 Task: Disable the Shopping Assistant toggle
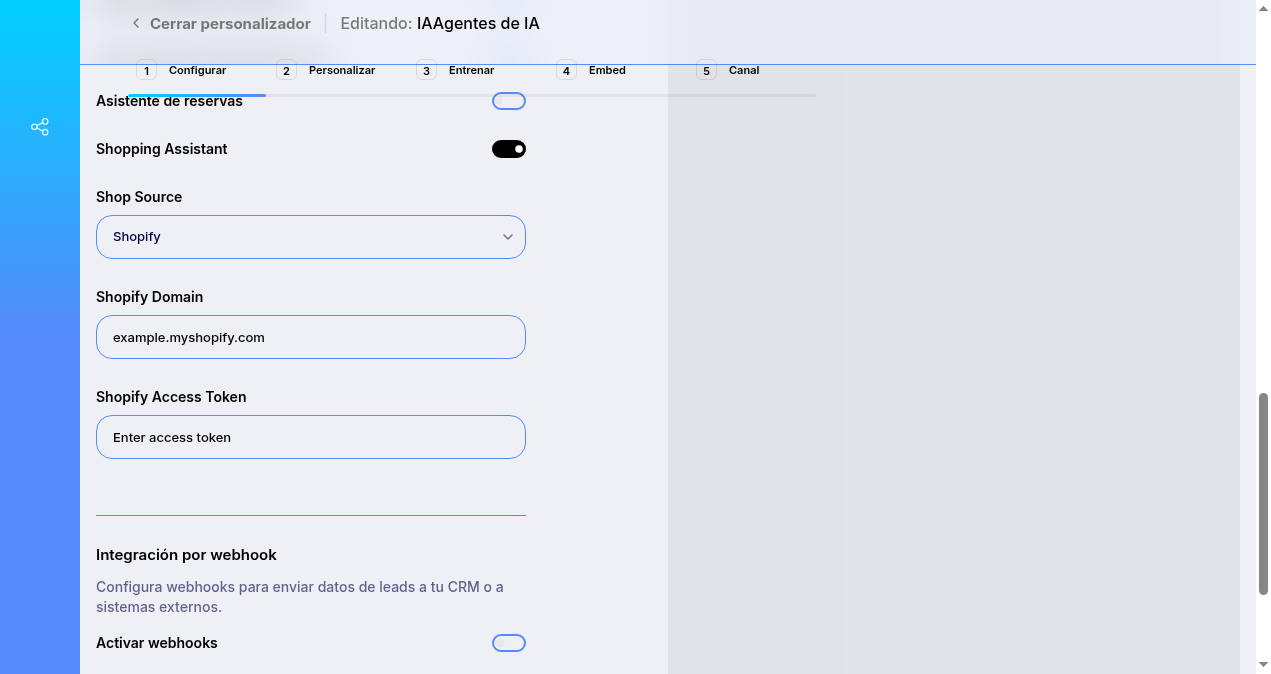pyautogui.click(x=508, y=148)
